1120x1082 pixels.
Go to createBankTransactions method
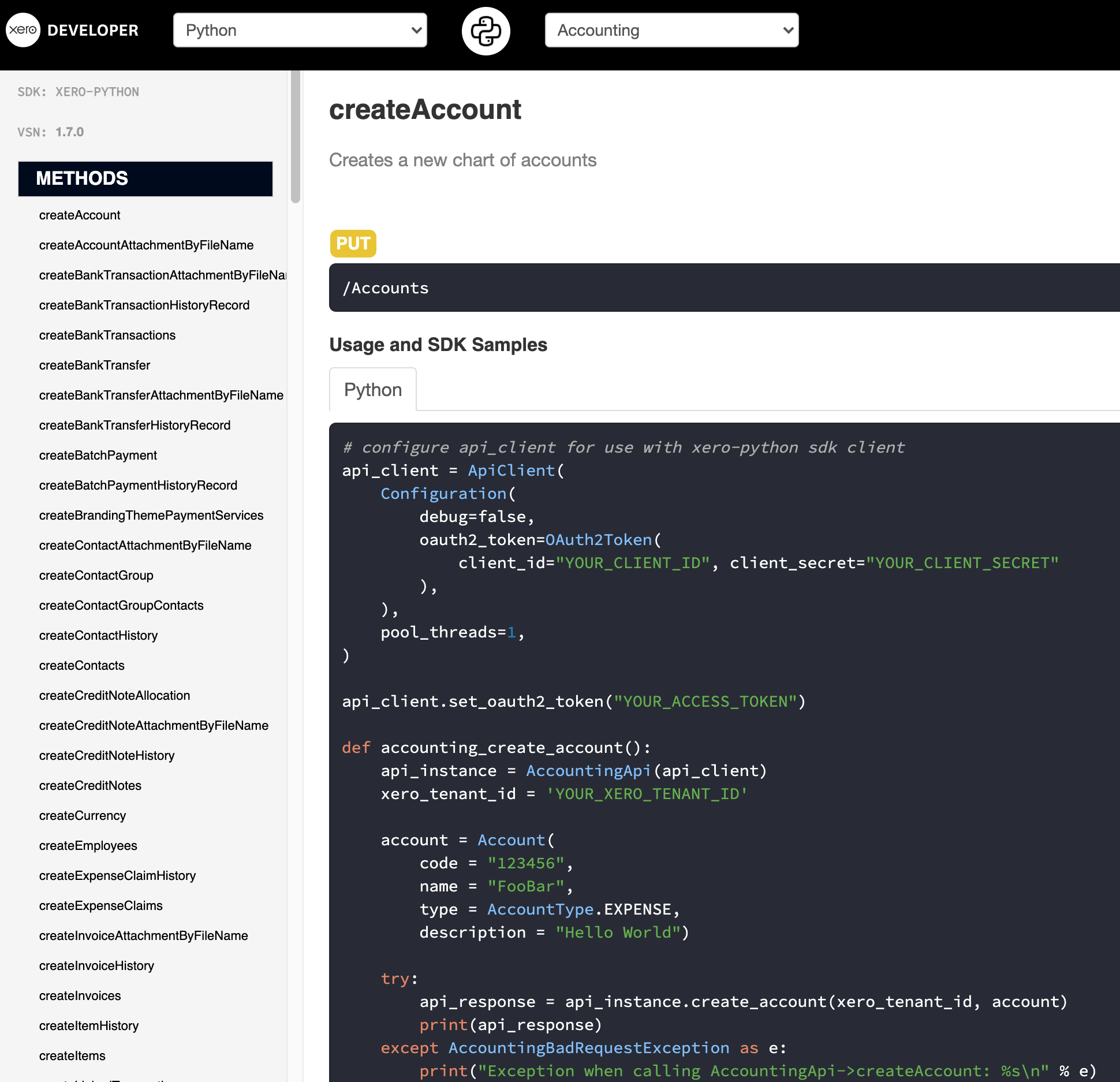(x=107, y=335)
